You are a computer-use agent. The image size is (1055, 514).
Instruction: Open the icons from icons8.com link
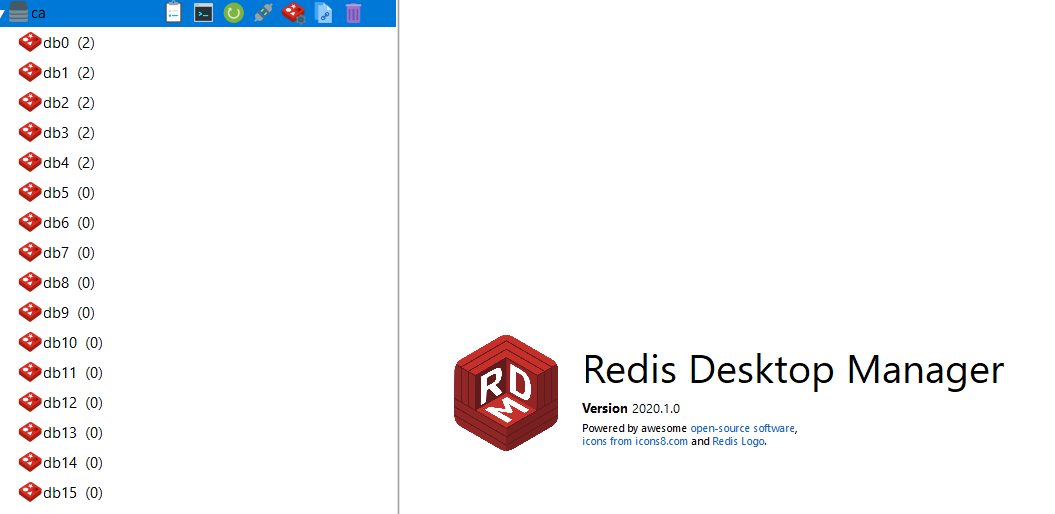(x=635, y=441)
